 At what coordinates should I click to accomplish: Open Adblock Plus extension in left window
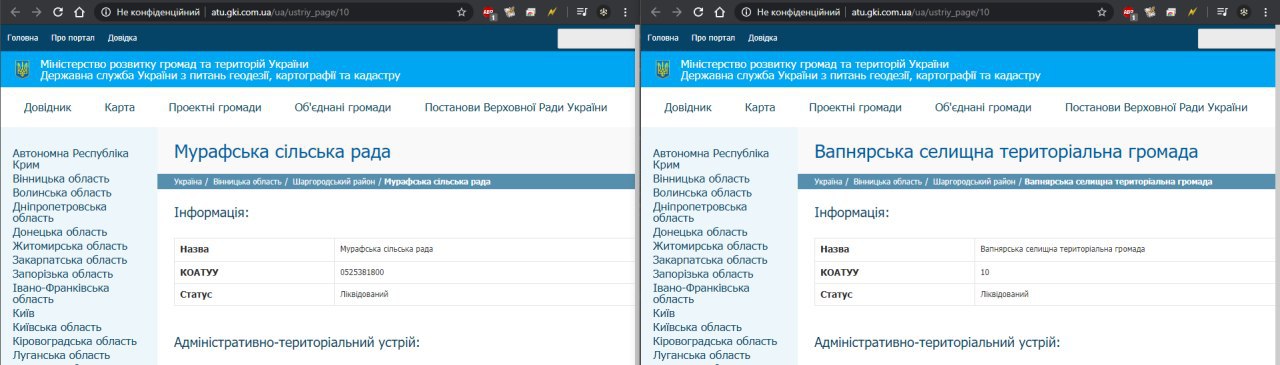[x=490, y=13]
